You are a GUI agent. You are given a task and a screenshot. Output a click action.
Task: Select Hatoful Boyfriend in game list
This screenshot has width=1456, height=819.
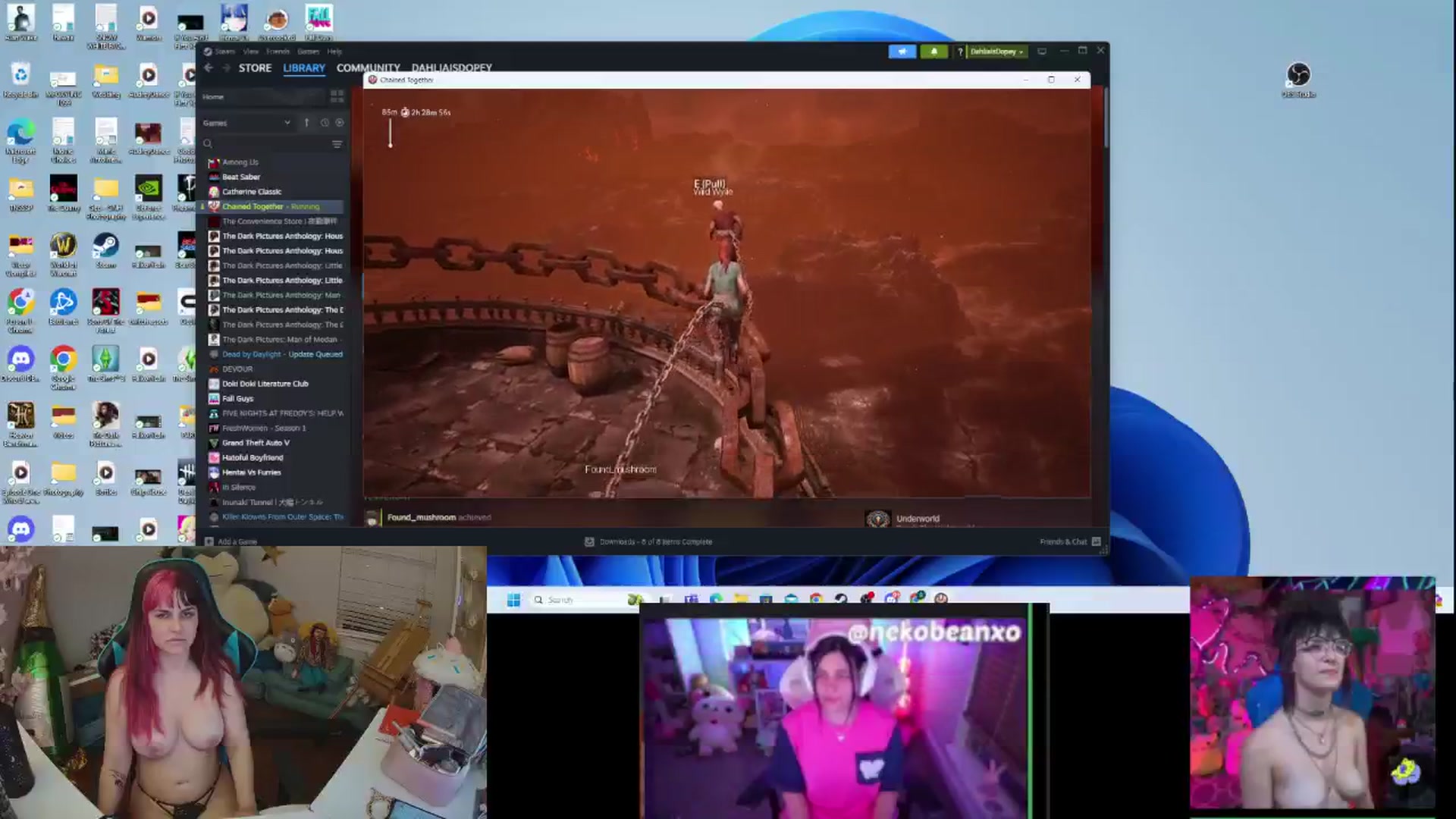[275, 458]
